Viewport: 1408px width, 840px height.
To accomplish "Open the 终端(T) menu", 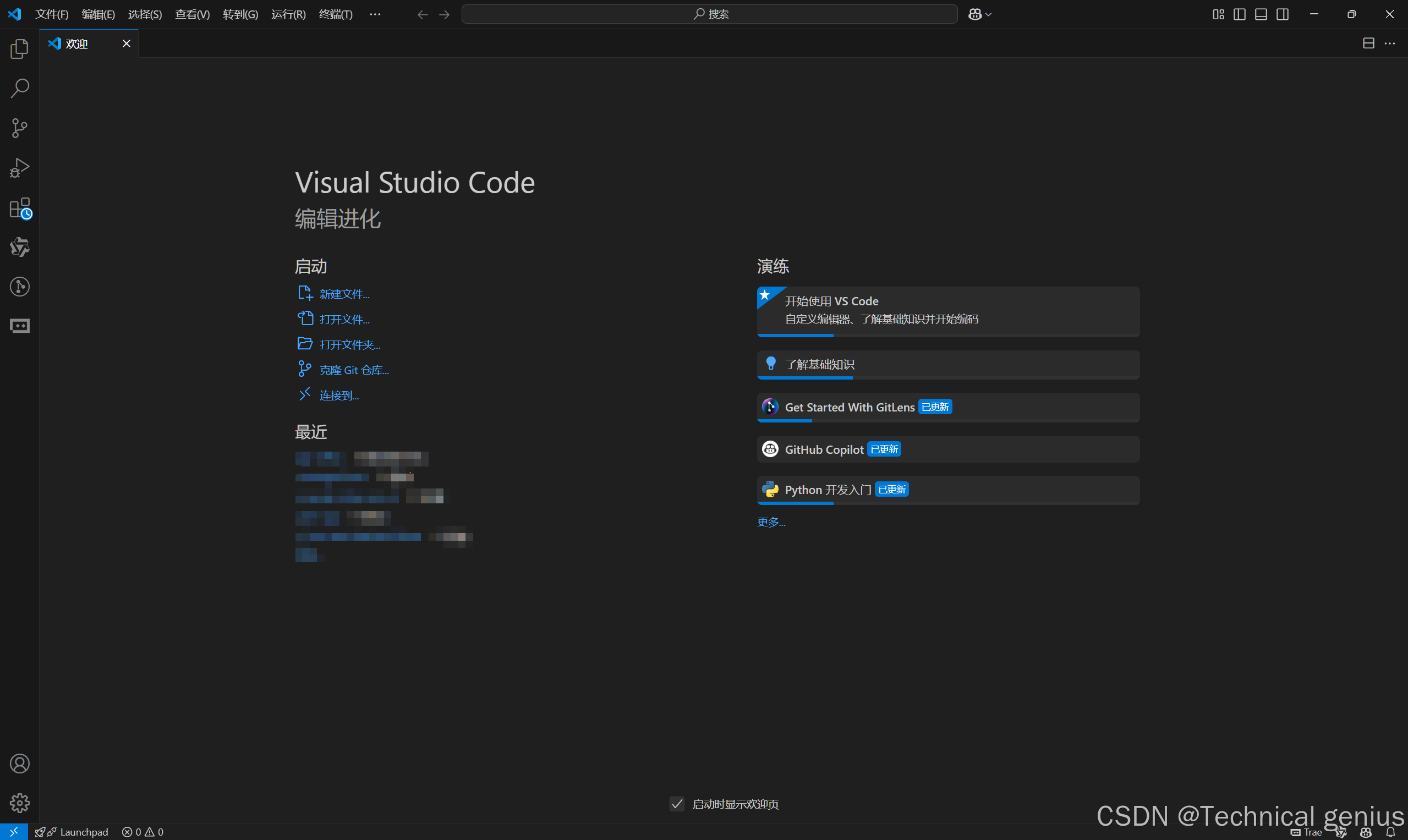I will point(335,14).
